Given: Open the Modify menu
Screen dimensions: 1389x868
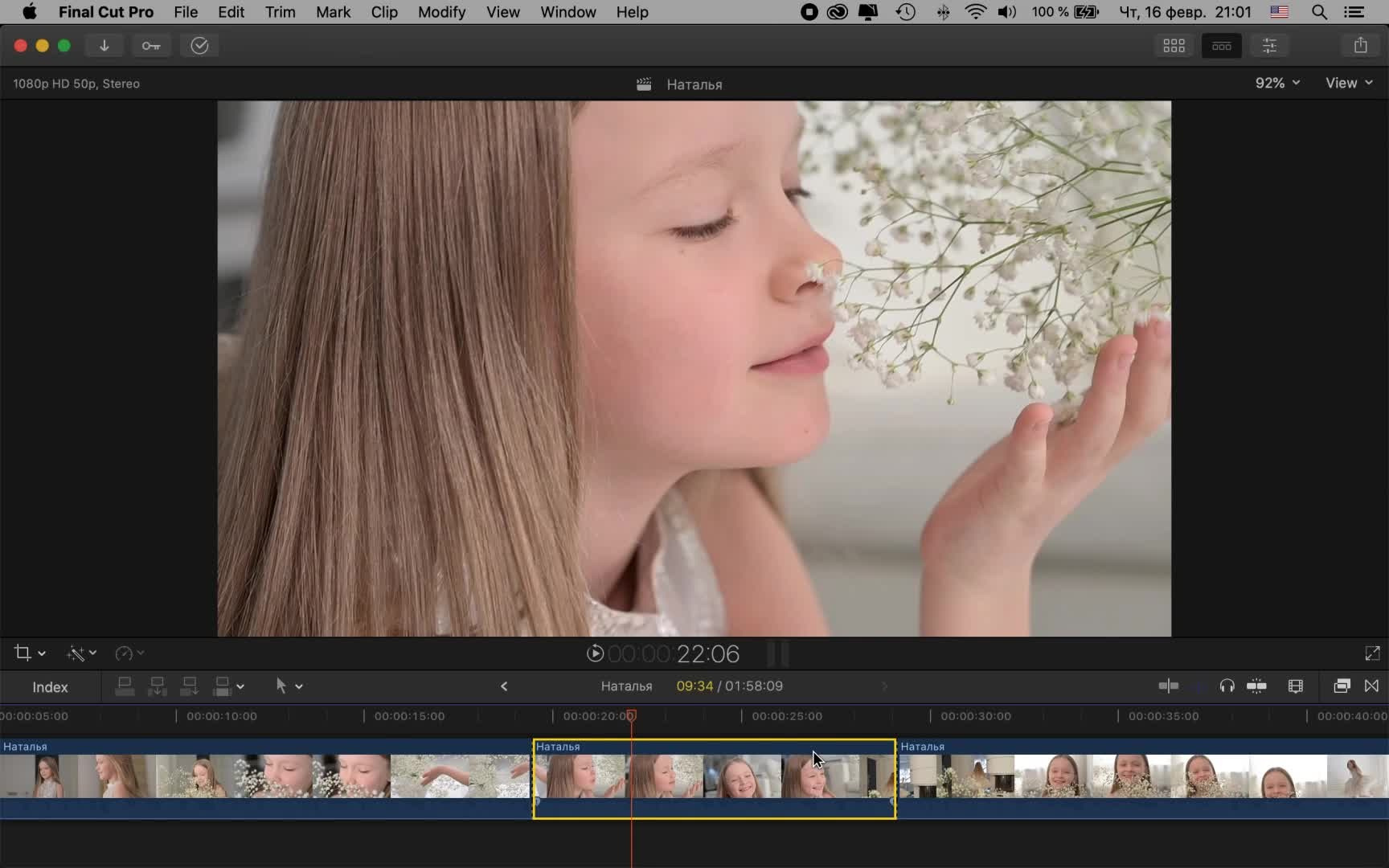Looking at the screenshot, I should [x=441, y=12].
